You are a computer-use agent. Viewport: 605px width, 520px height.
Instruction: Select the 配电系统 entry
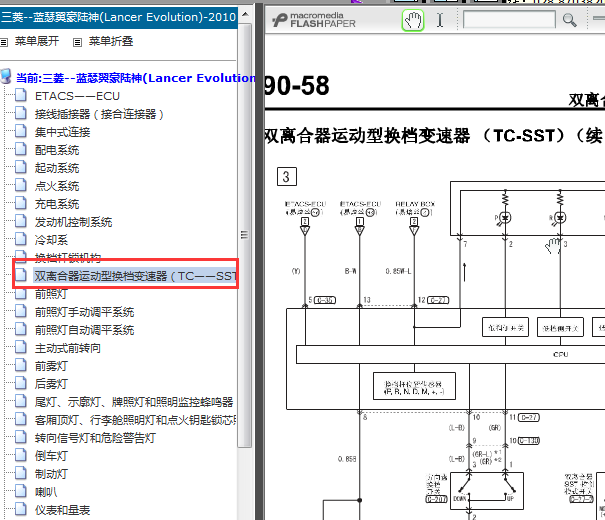pos(57,150)
